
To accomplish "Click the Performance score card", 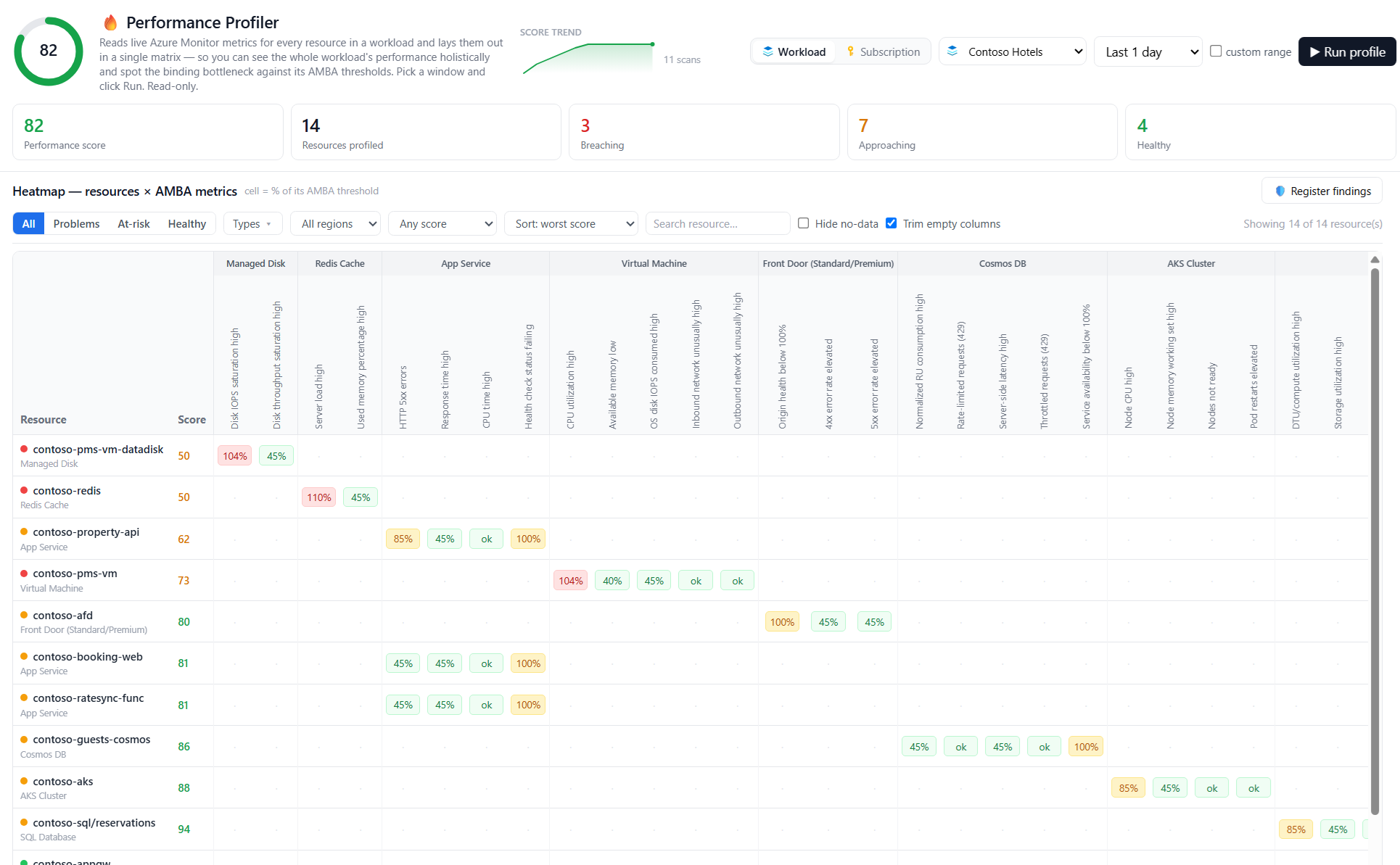I will click(x=148, y=132).
